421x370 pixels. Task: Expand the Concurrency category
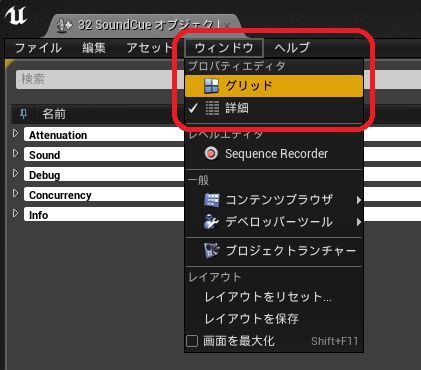pos(15,193)
